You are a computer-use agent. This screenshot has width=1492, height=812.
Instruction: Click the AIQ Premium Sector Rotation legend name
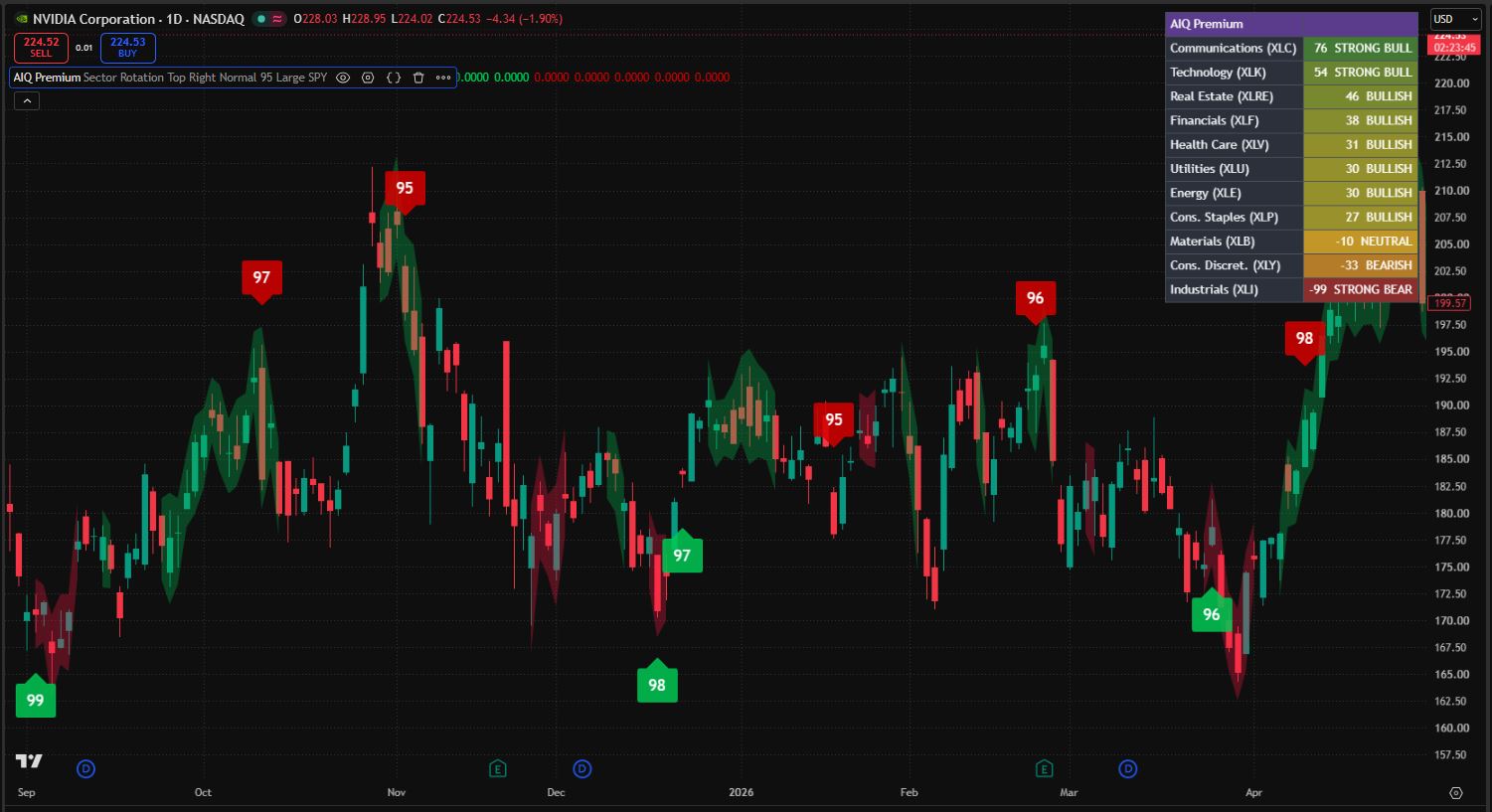(170, 78)
